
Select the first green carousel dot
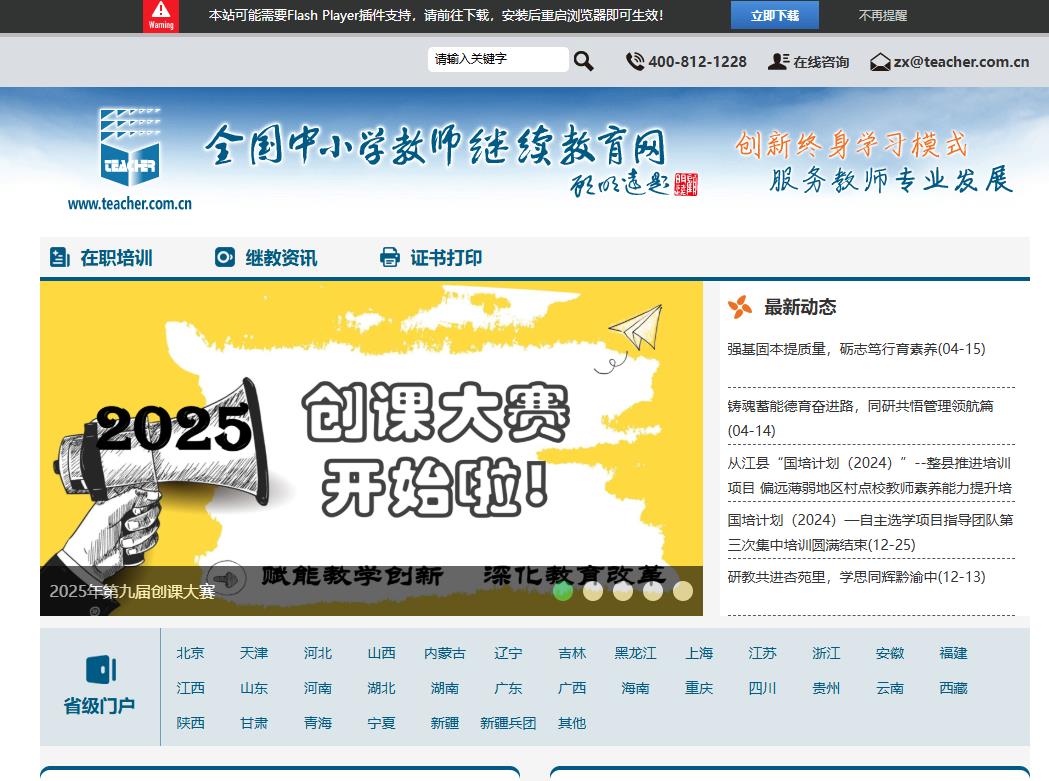563,591
